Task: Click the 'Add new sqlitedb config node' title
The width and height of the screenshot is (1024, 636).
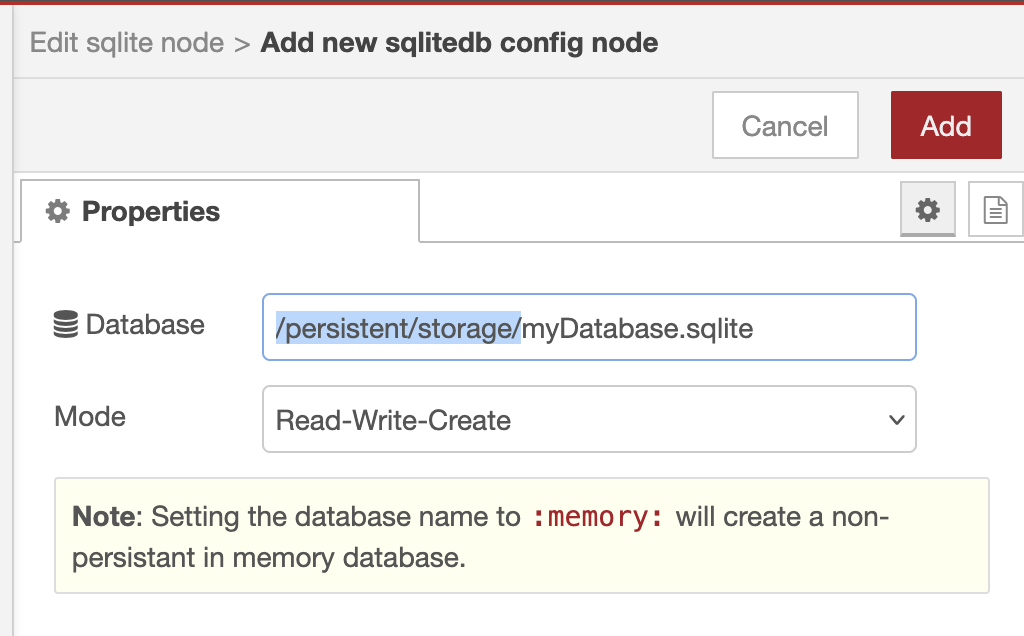Action: point(459,44)
